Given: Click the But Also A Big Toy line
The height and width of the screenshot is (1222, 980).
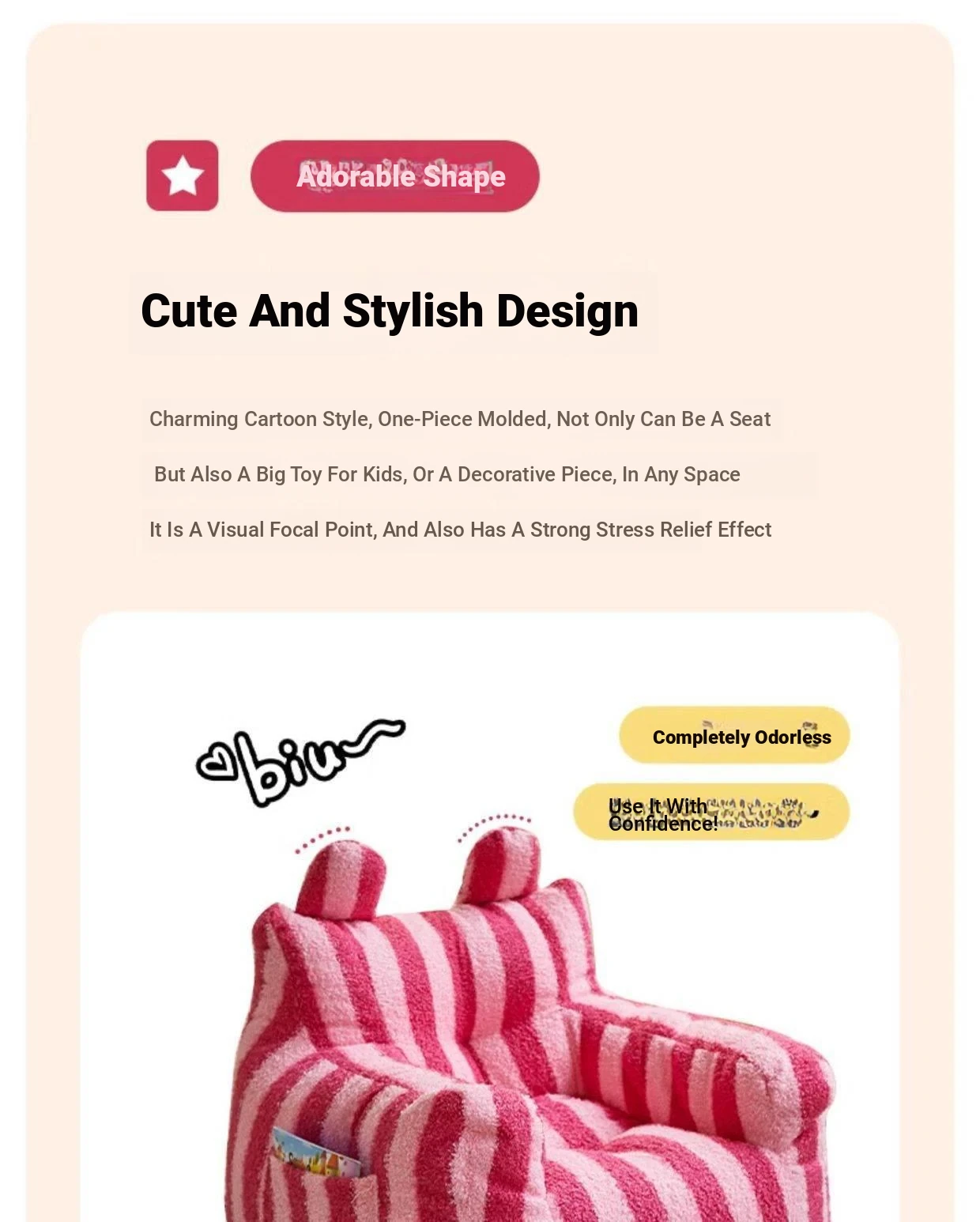Looking at the screenshot, I should click(x=447, y=474).
